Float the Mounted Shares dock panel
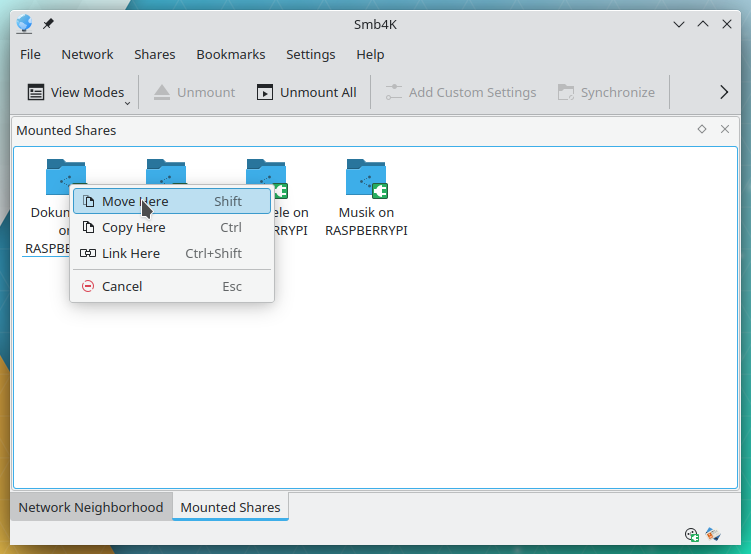The height and width of the screenshot is (554, 751). 702,129
